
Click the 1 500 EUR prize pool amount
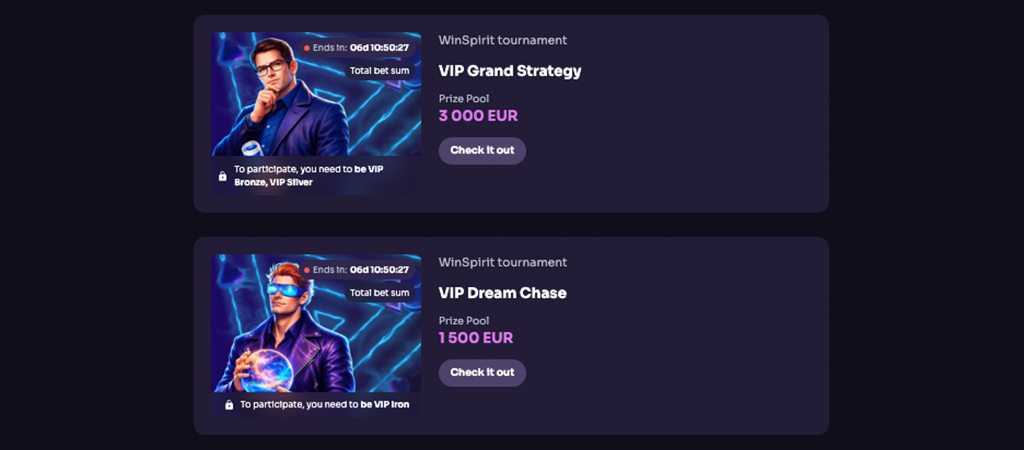[x=475, y=338]
